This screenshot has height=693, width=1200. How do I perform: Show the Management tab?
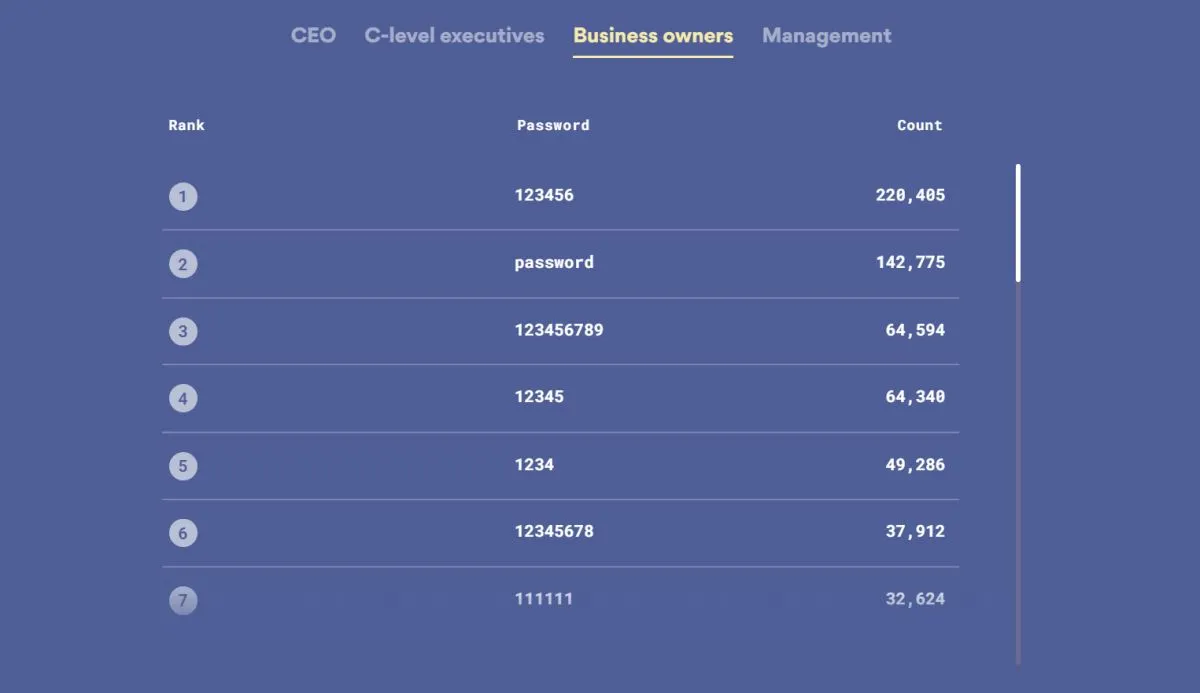[x=826, y=36]
